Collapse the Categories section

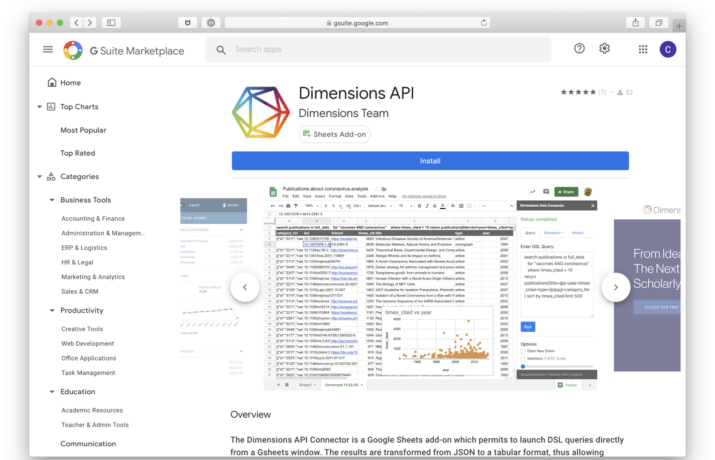tap(40, 177)
